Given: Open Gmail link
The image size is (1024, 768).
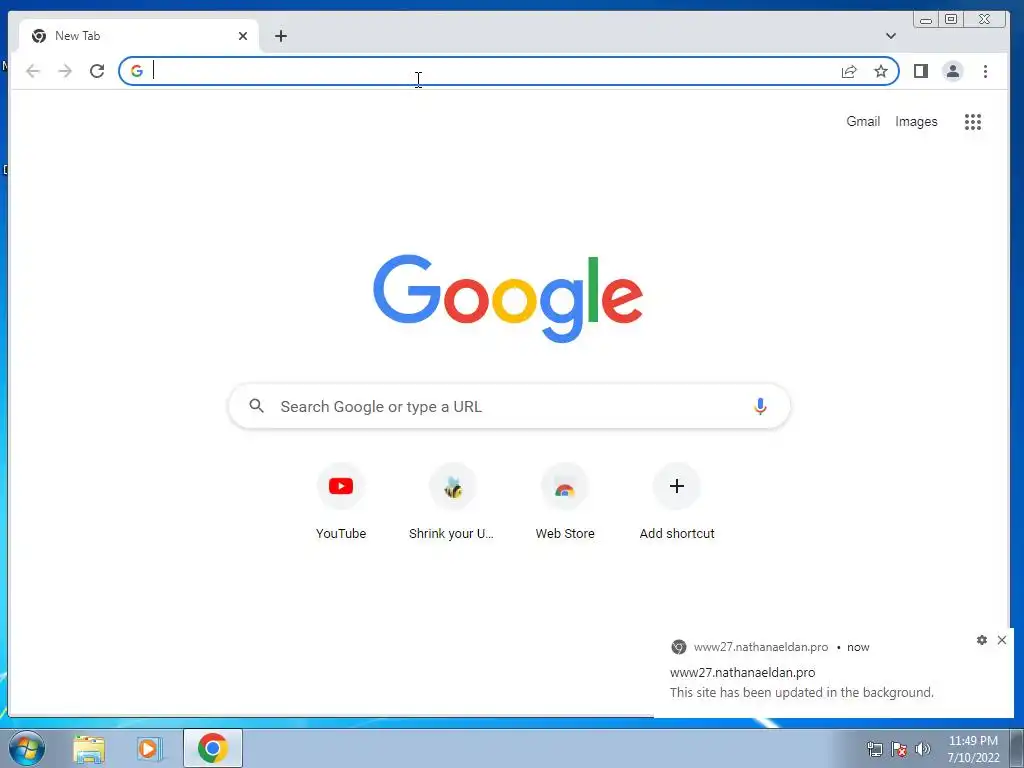Looking at the screenshot, I should point(863,121).
